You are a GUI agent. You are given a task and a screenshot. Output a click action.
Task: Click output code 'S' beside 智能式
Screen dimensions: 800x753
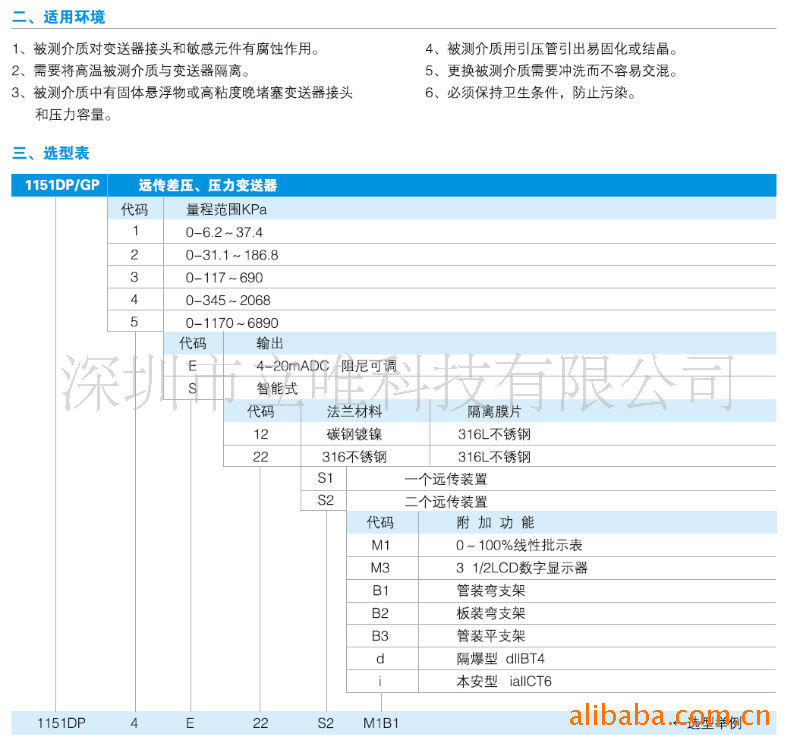pyautogui.click(x=192, y=389)
